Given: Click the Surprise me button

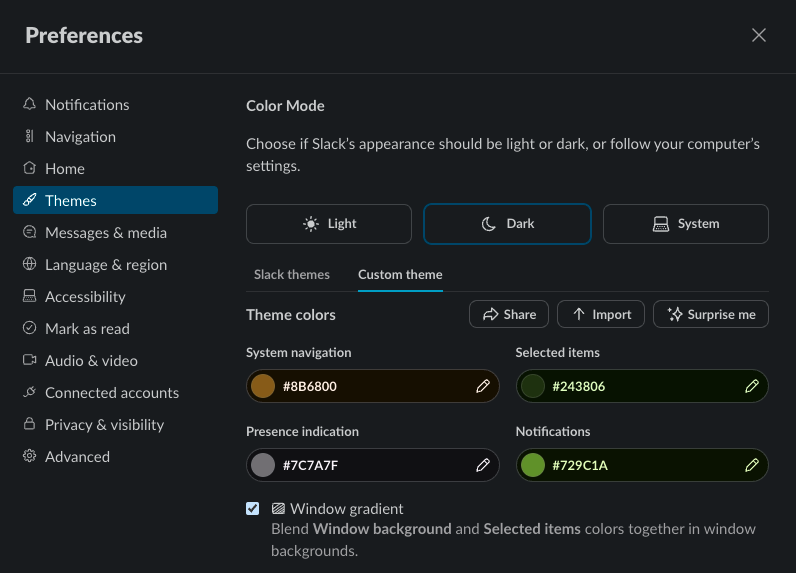Looking at the screenshot, I should coord(711,314).
